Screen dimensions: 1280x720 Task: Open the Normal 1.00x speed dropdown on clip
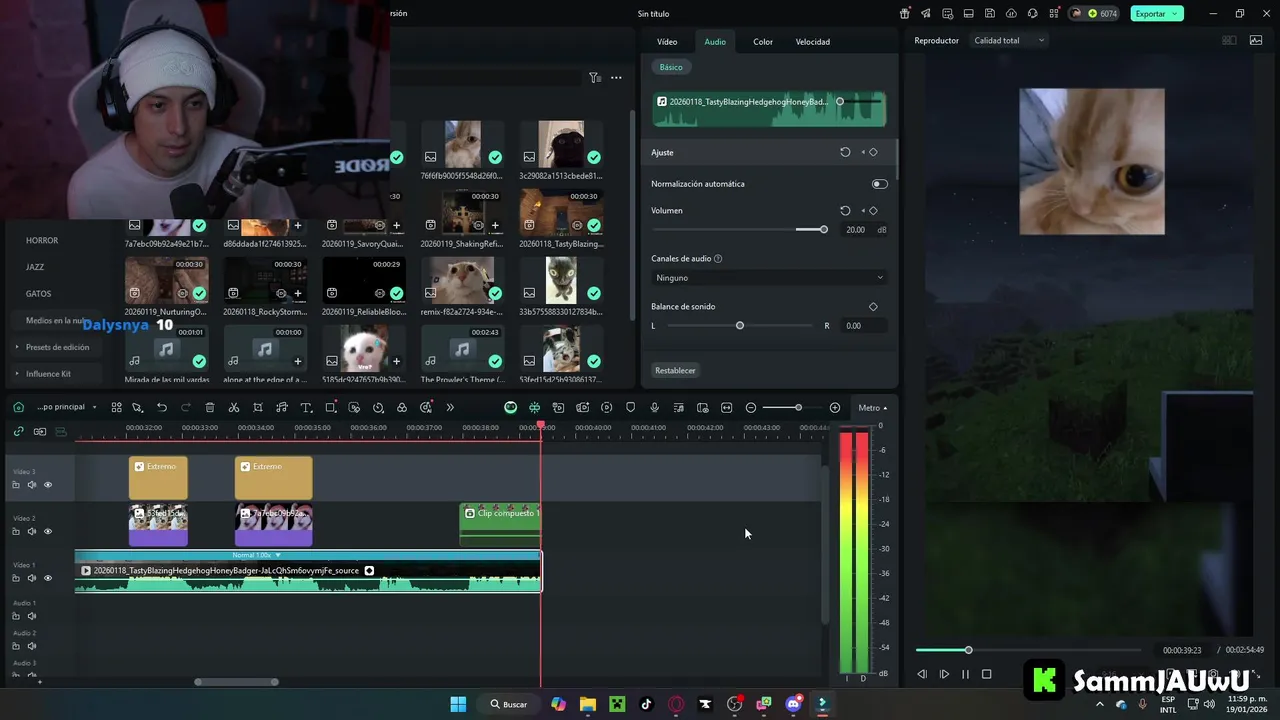pos(257,555)
